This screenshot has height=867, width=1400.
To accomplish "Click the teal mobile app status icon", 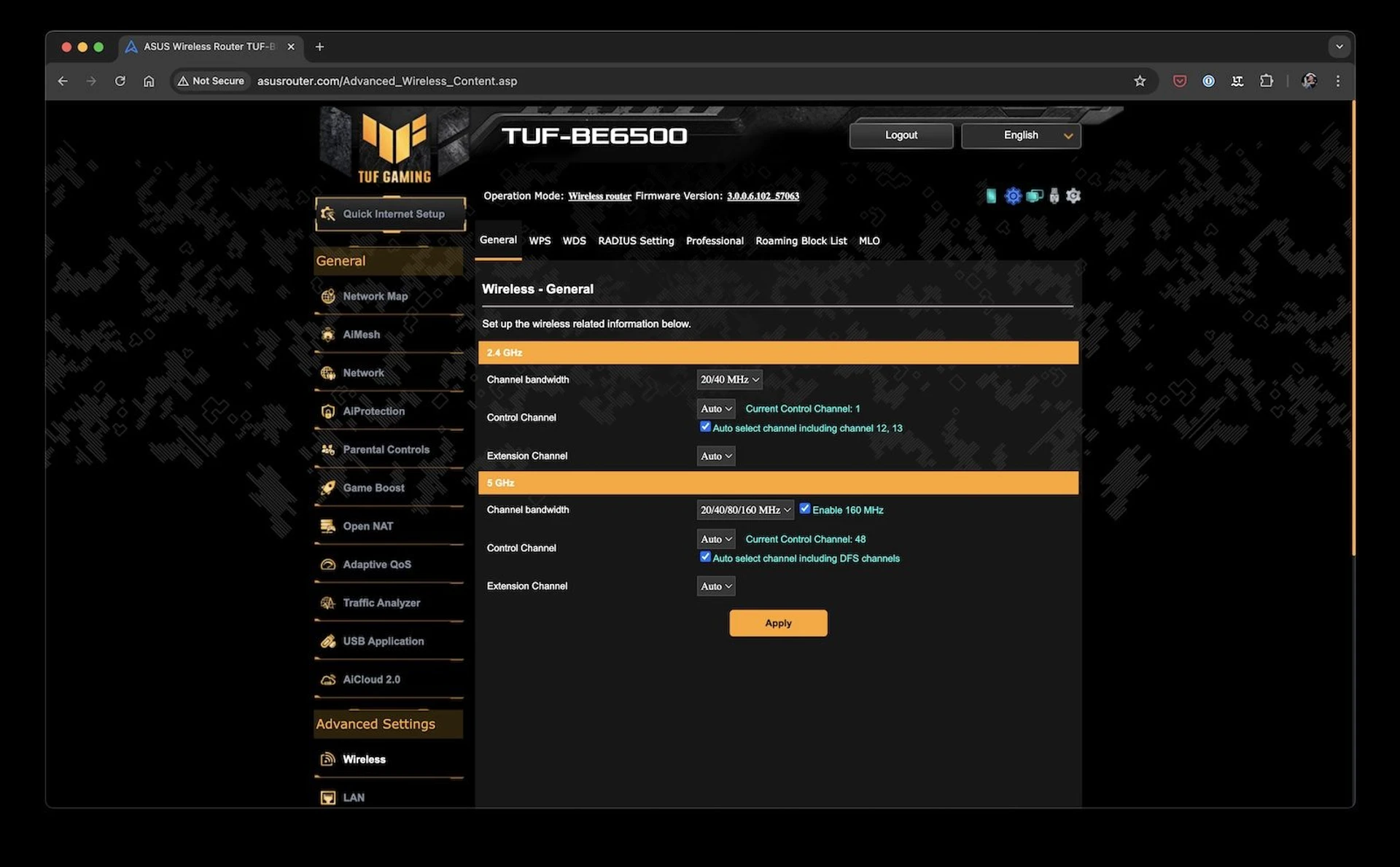I will [991, 195].
